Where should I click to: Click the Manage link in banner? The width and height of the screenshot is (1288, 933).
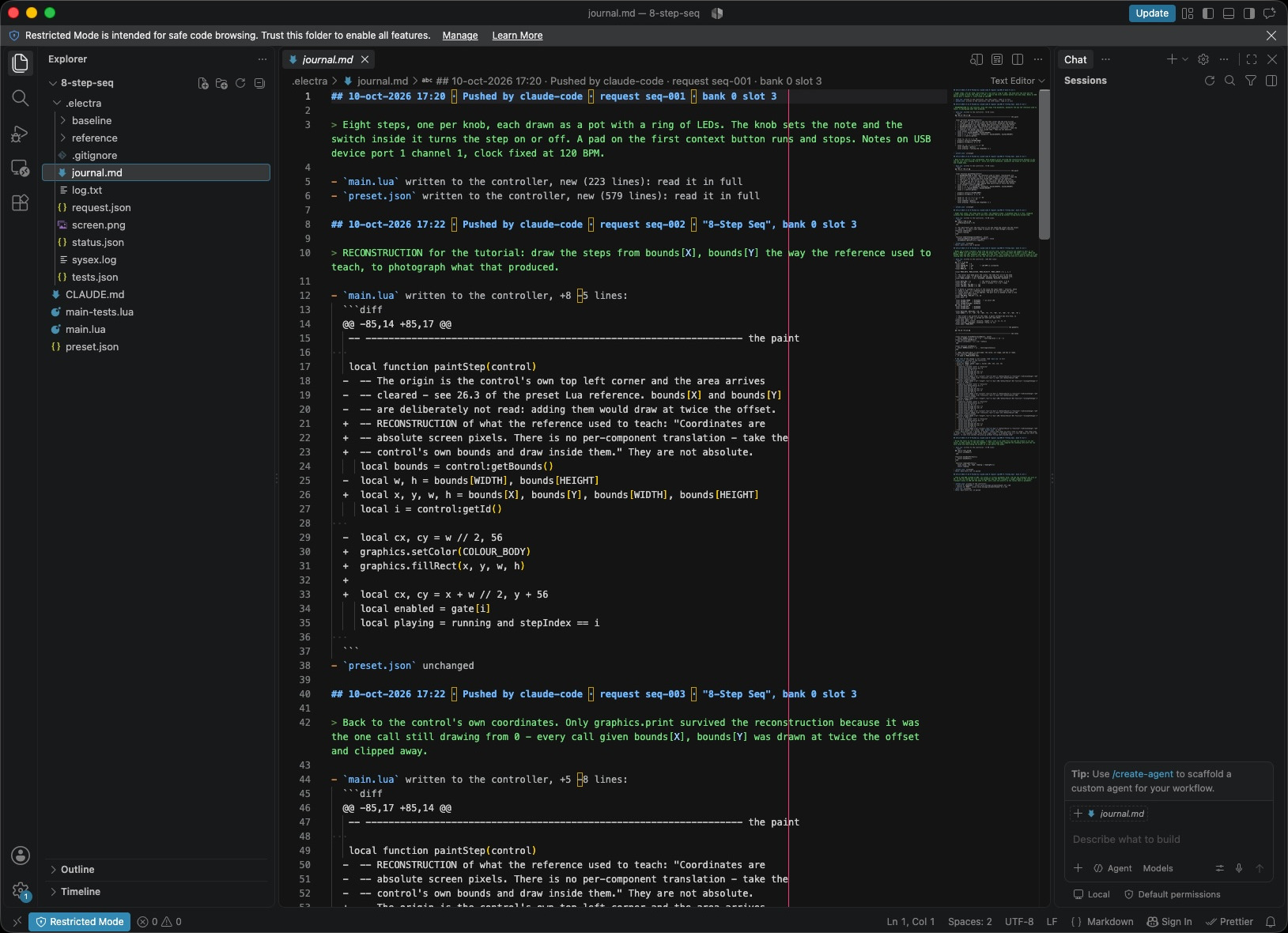point(460,36)
